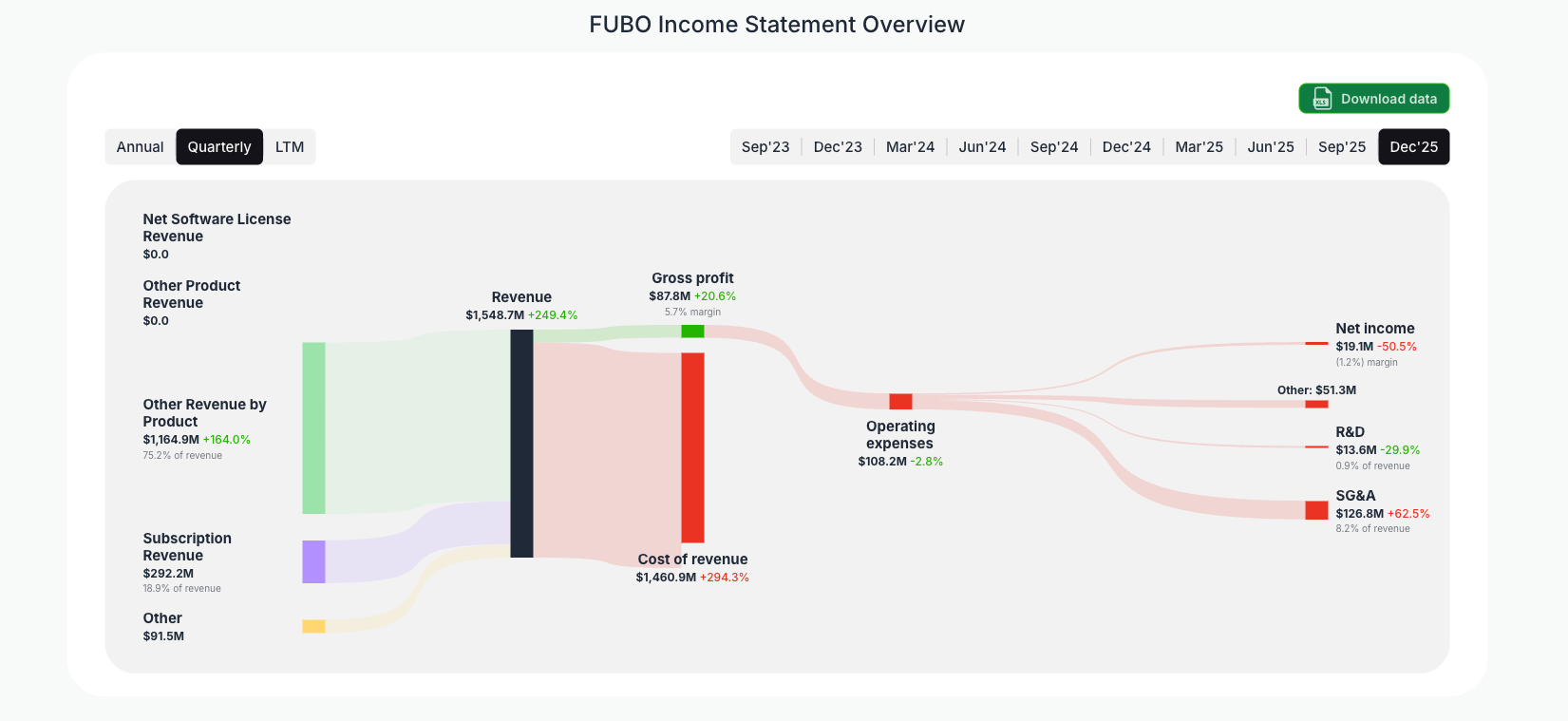Click the Download data button
The width and height of the screenshot is (1568, 721).
pyautogui.click(x=1374, y=98)
